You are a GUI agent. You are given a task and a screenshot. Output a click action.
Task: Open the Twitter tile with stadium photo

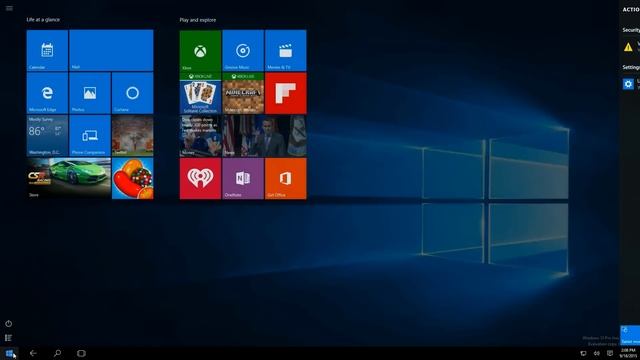[x=133, y=136]
